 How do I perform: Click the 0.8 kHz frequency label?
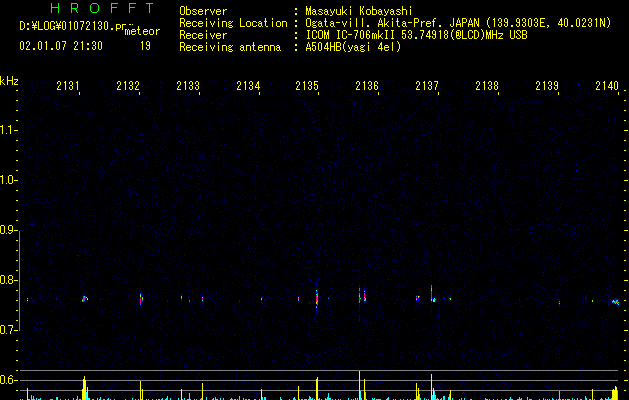tap(8, 280)
